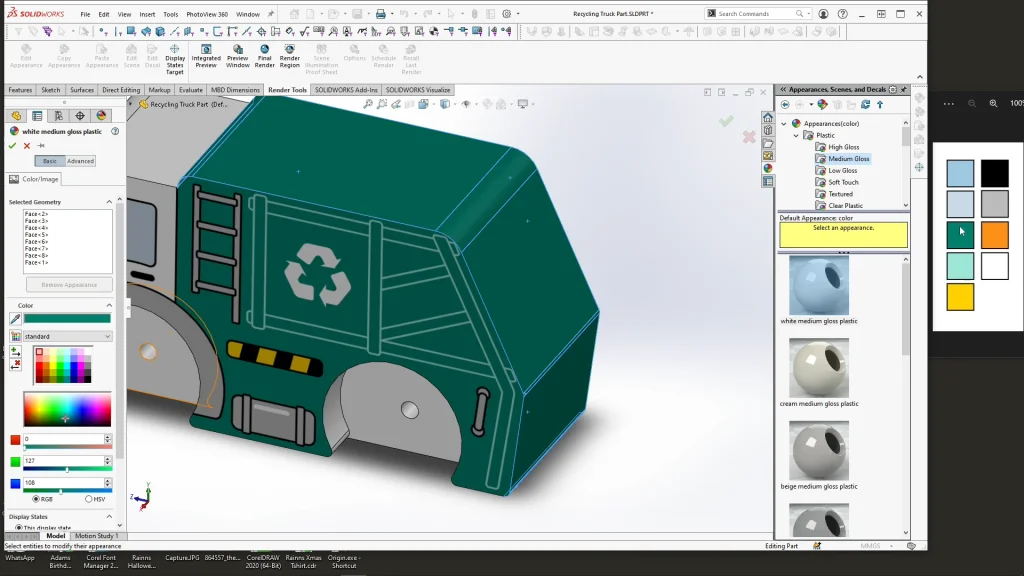Viewport: 1024px width, 576px height.
Task: Toggle the Advanced appearance mode
Action: [80, 161]
